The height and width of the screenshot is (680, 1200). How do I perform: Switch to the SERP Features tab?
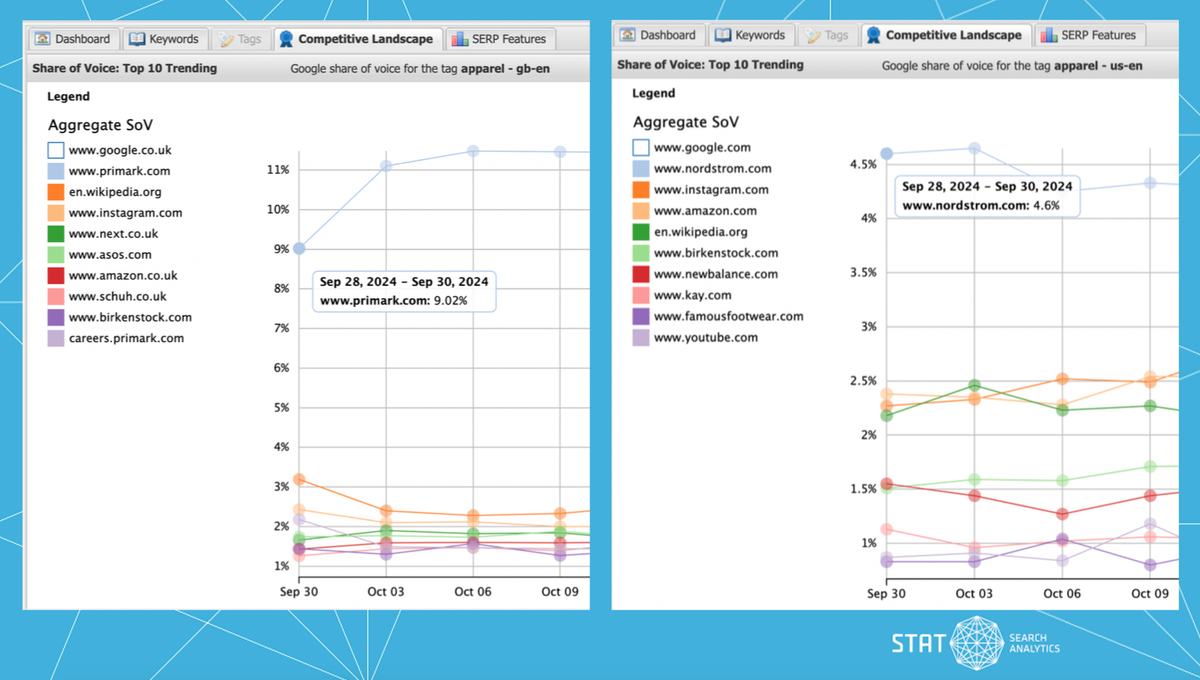pyautogui.click(x=500, y=39)
